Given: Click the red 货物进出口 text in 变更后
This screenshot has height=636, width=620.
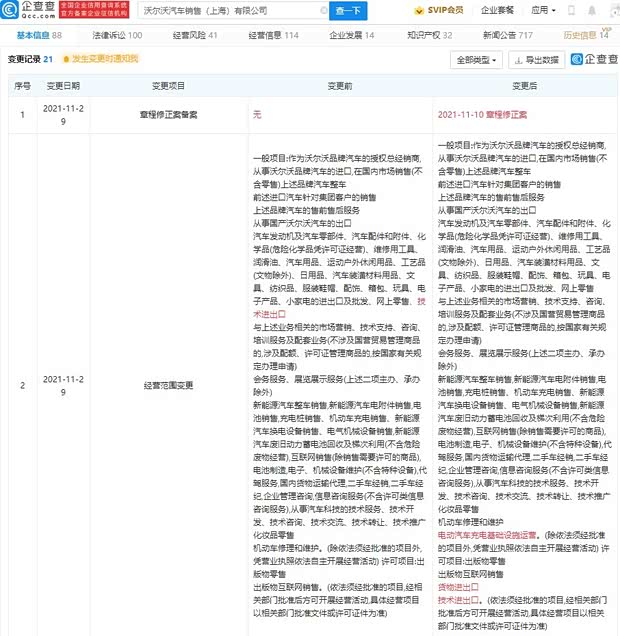Looking at the screenshot, I should click(458, 587).
